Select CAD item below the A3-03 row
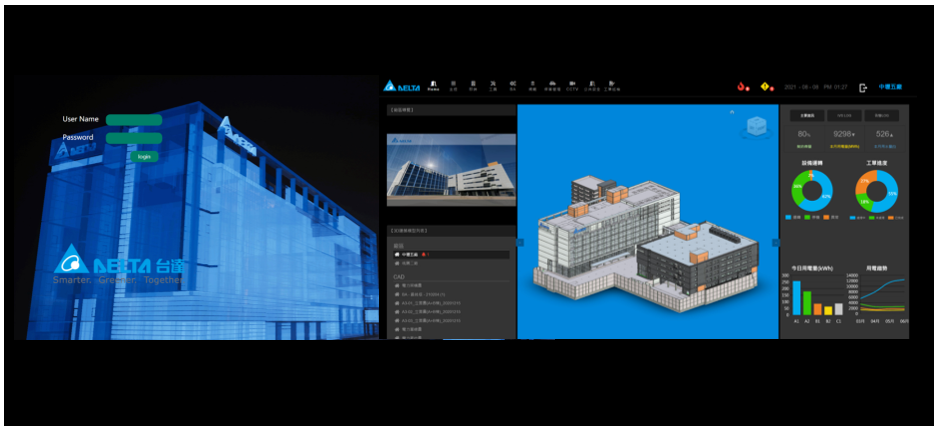935x427 pixels. (x=451, y=329)
